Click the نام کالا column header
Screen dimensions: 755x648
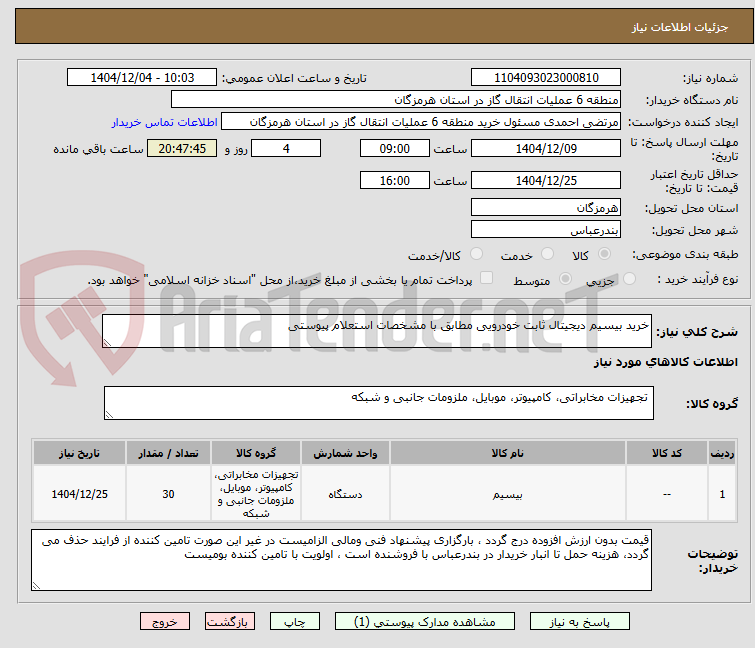click(508, 453)
